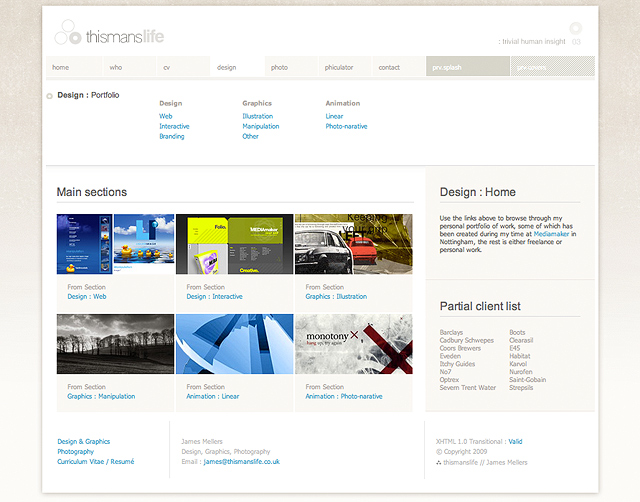Open the monotony Photo-narative thumbnail
The height and width of the screenshot is (502, 640).
(354, 344)
